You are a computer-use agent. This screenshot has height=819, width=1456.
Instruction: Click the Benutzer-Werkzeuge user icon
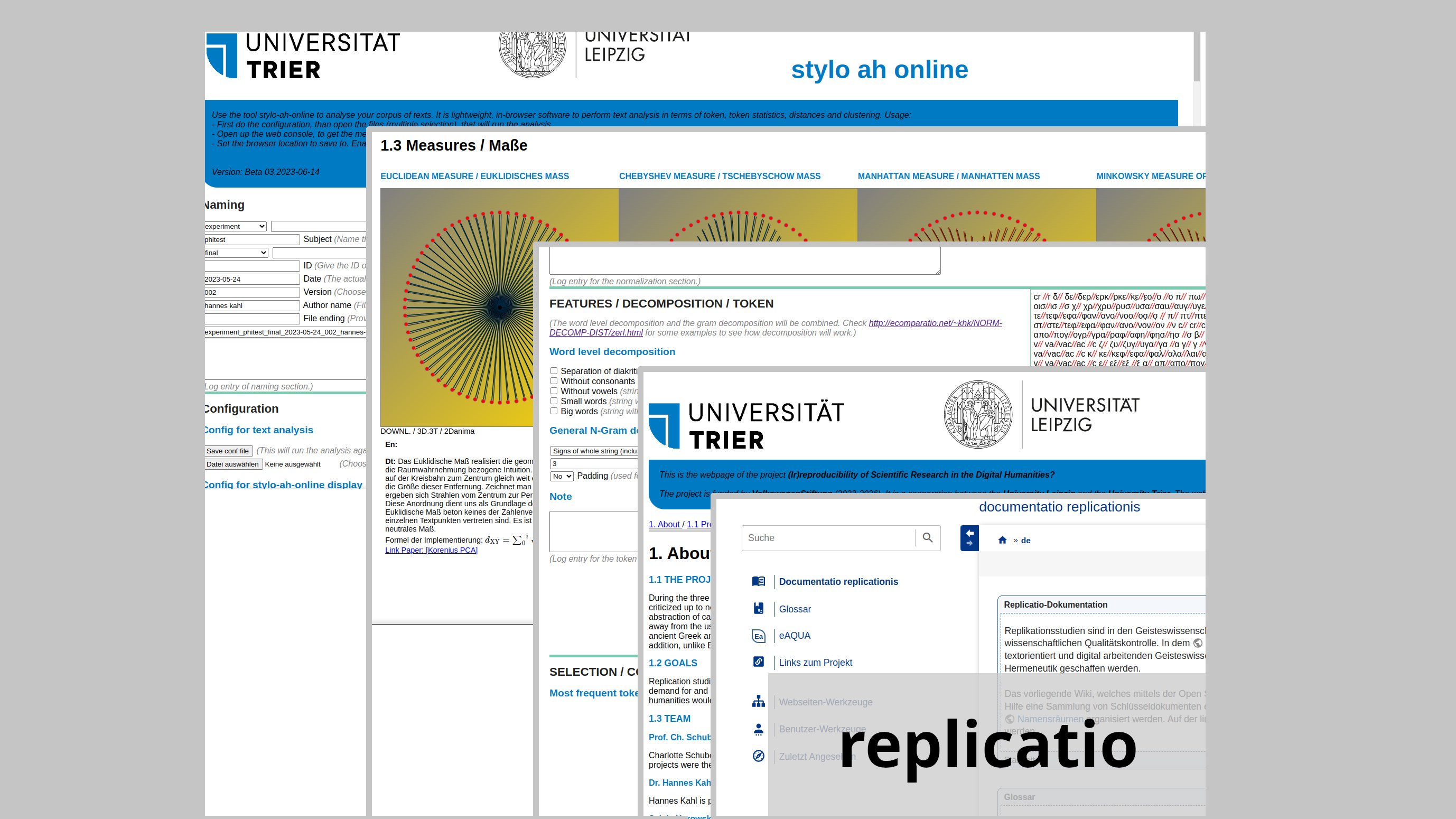point(759,729)
